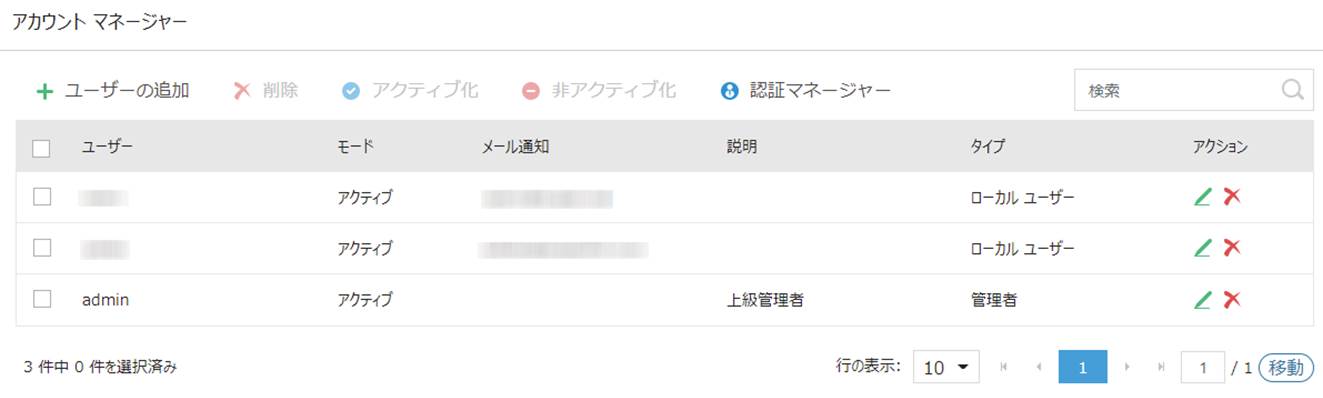Viewport: 1323px width, 398px height.
Task: Check the second user's row checkbox
Action: click(x=42, y=248)
